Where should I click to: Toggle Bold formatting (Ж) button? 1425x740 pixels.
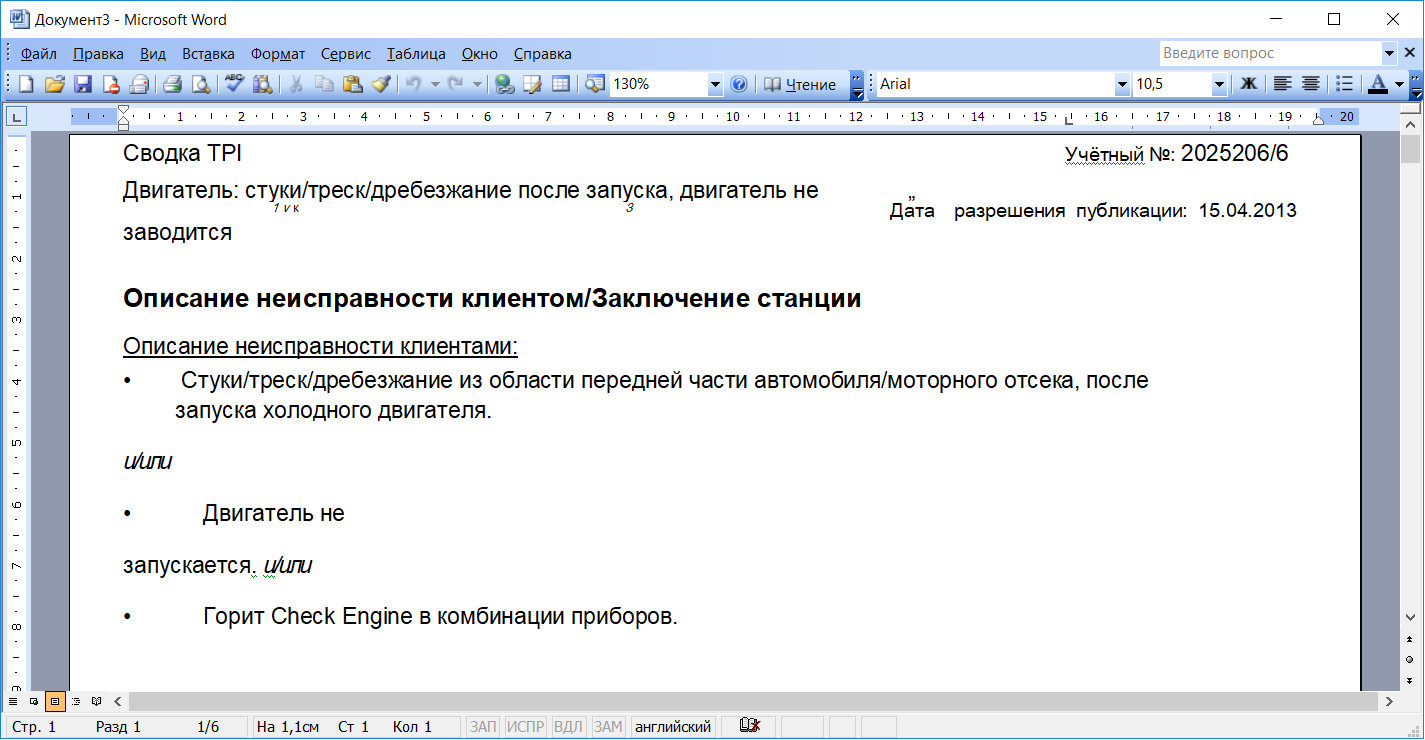pyautogui.click(x=1248, y=85)
